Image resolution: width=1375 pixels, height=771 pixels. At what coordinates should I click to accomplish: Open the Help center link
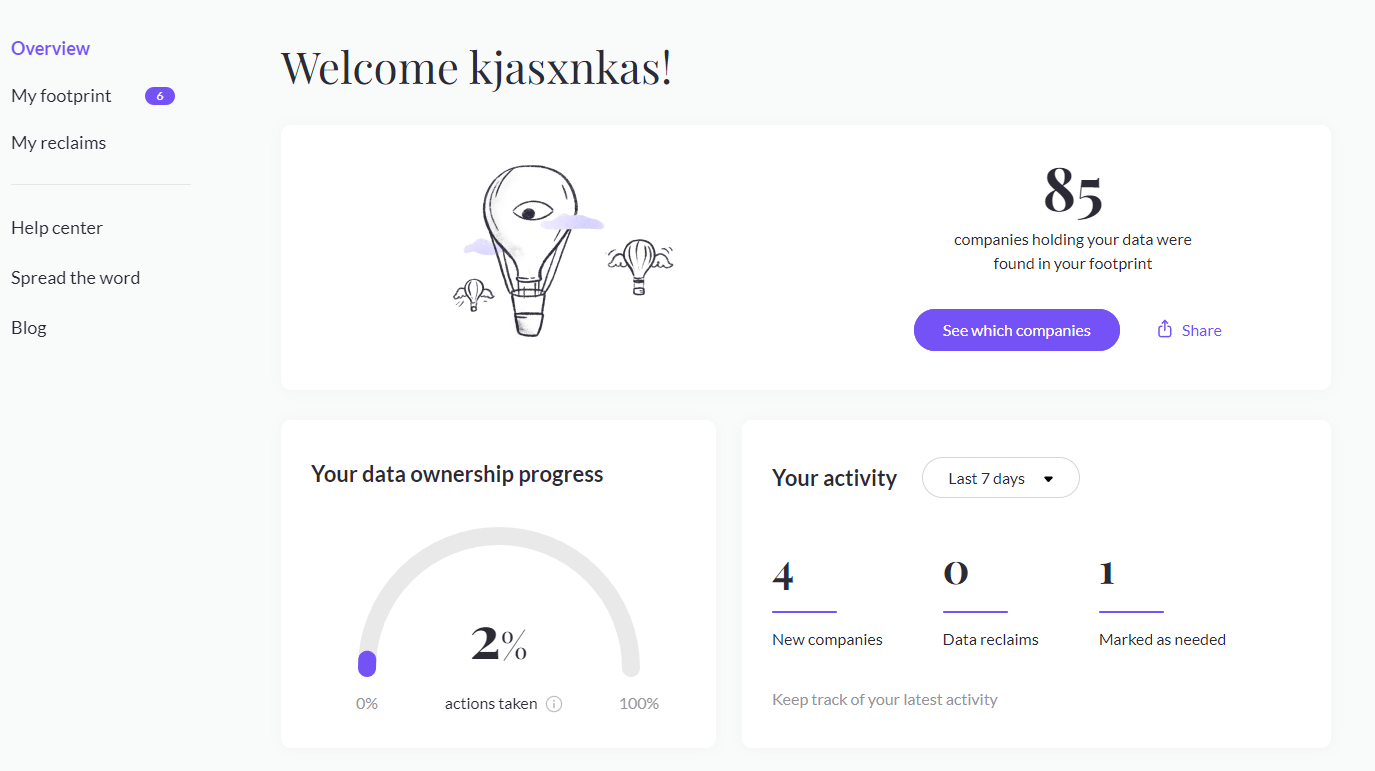click(57, 228)
